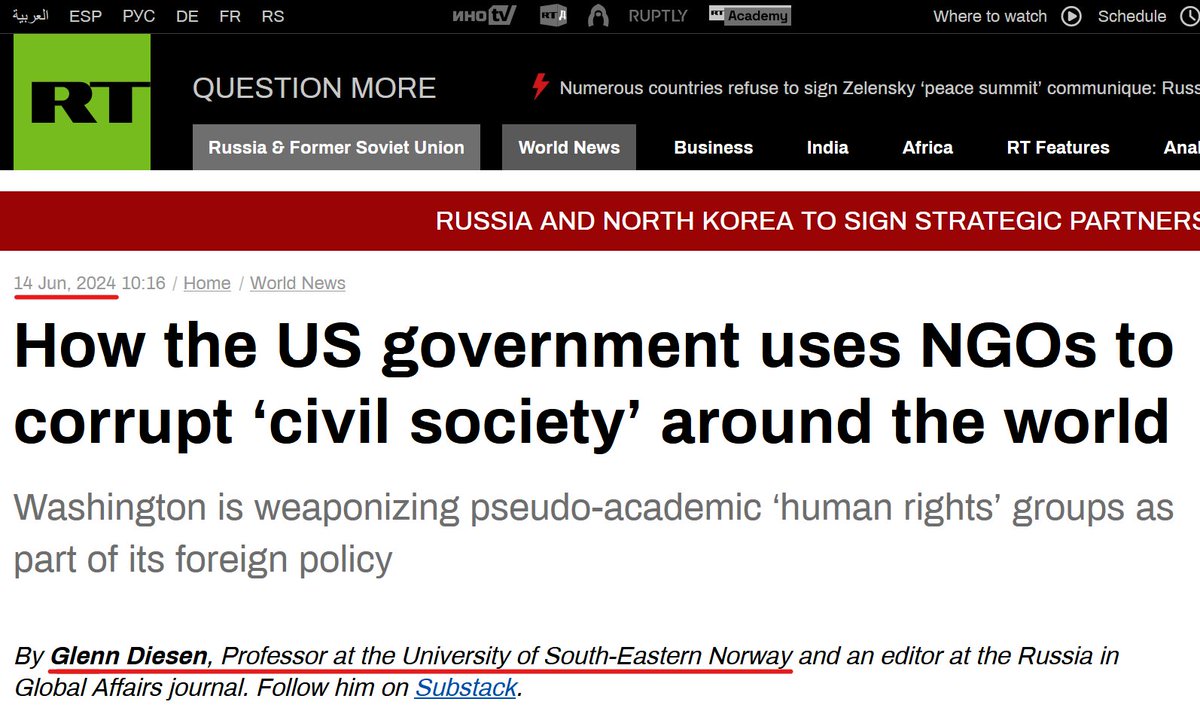Open the InoTV logo link
Viewport: 1200px width, 714px height.
(x=482, y=15)
